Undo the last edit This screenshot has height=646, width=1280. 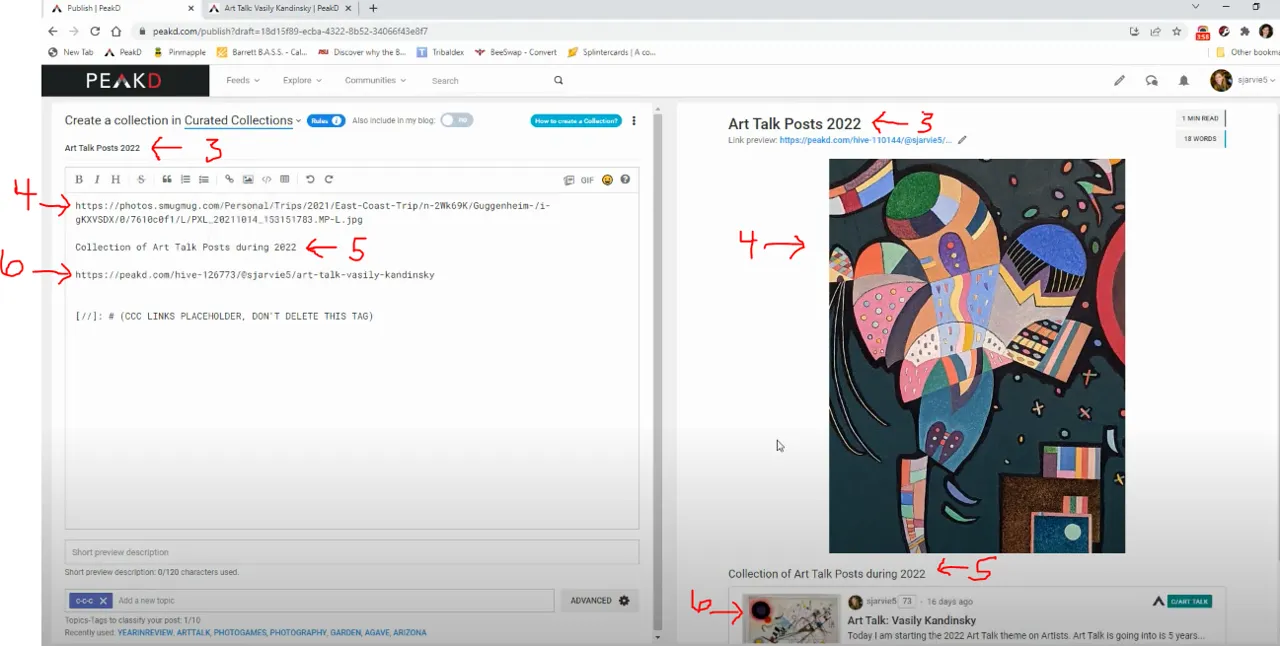[310, 180]
